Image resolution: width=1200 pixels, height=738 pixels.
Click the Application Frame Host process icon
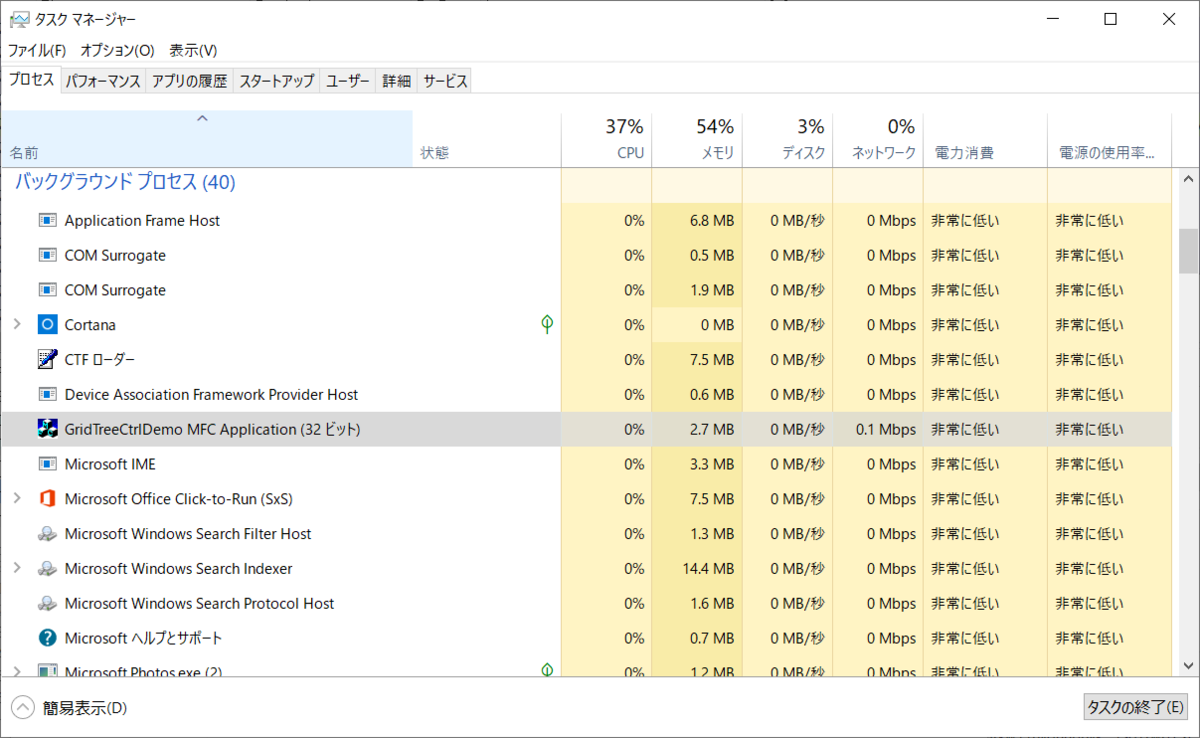(47, 220)
